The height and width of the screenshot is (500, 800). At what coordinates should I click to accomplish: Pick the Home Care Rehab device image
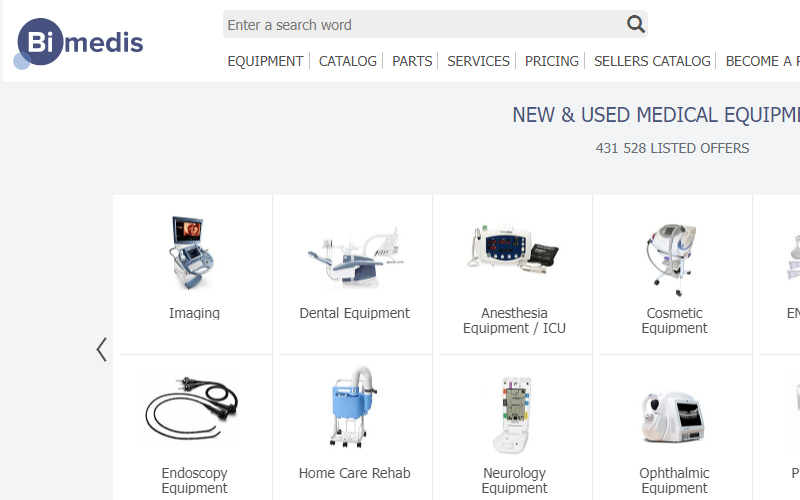click(x=354, y=407)
